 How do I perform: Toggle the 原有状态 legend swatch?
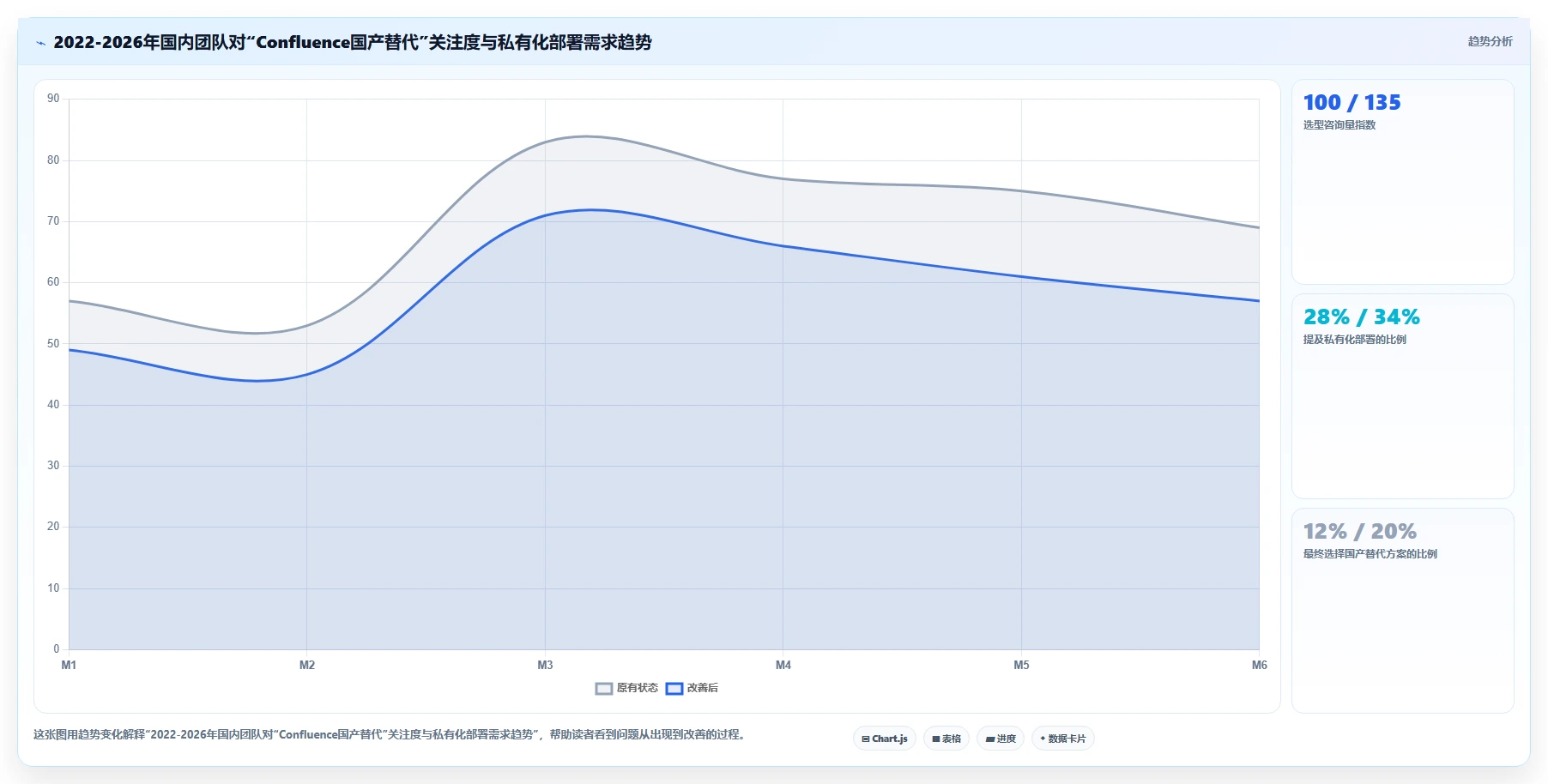(603, 688)
